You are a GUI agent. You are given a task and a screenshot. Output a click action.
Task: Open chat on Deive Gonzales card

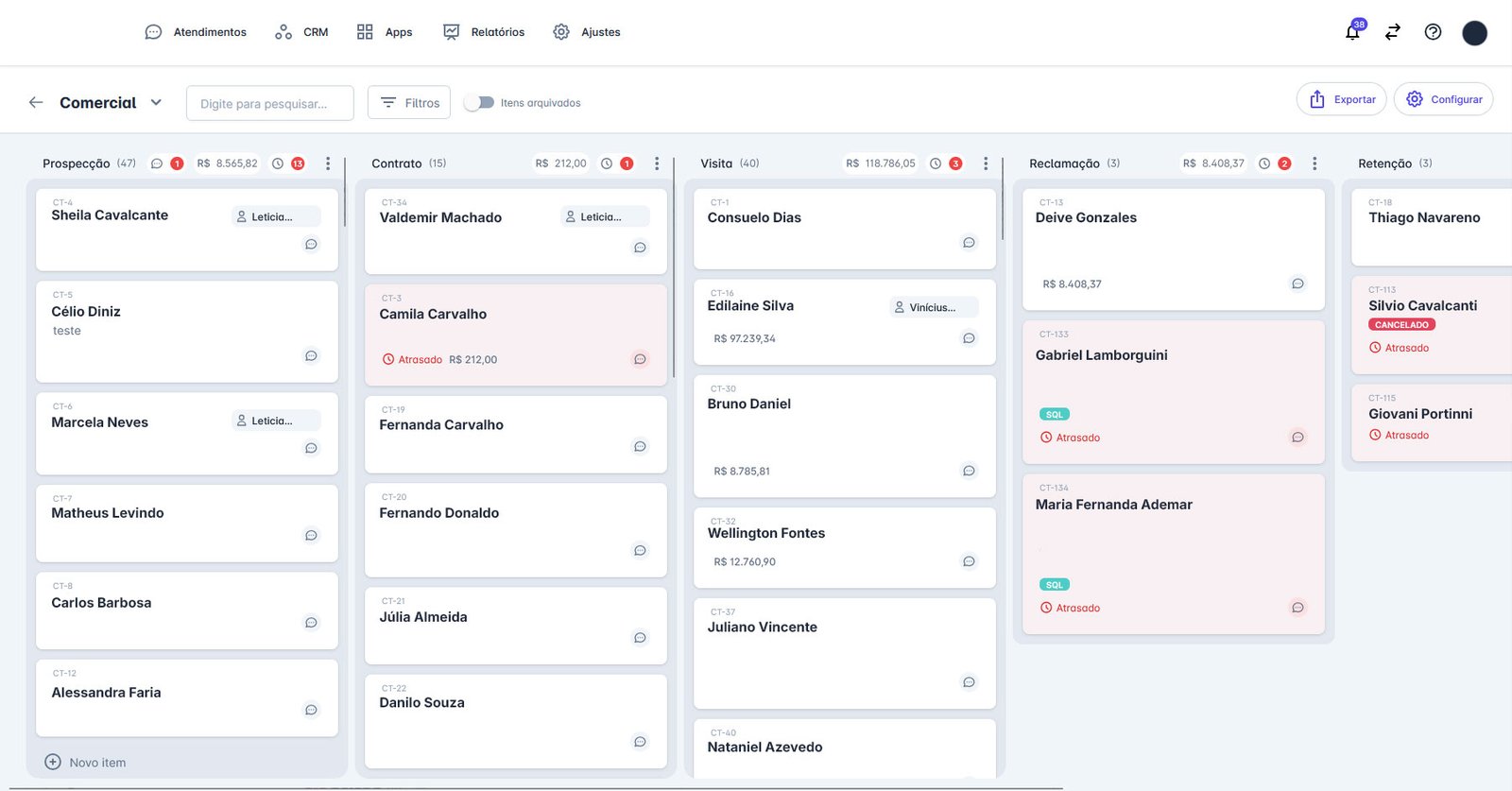point(1297,284)
